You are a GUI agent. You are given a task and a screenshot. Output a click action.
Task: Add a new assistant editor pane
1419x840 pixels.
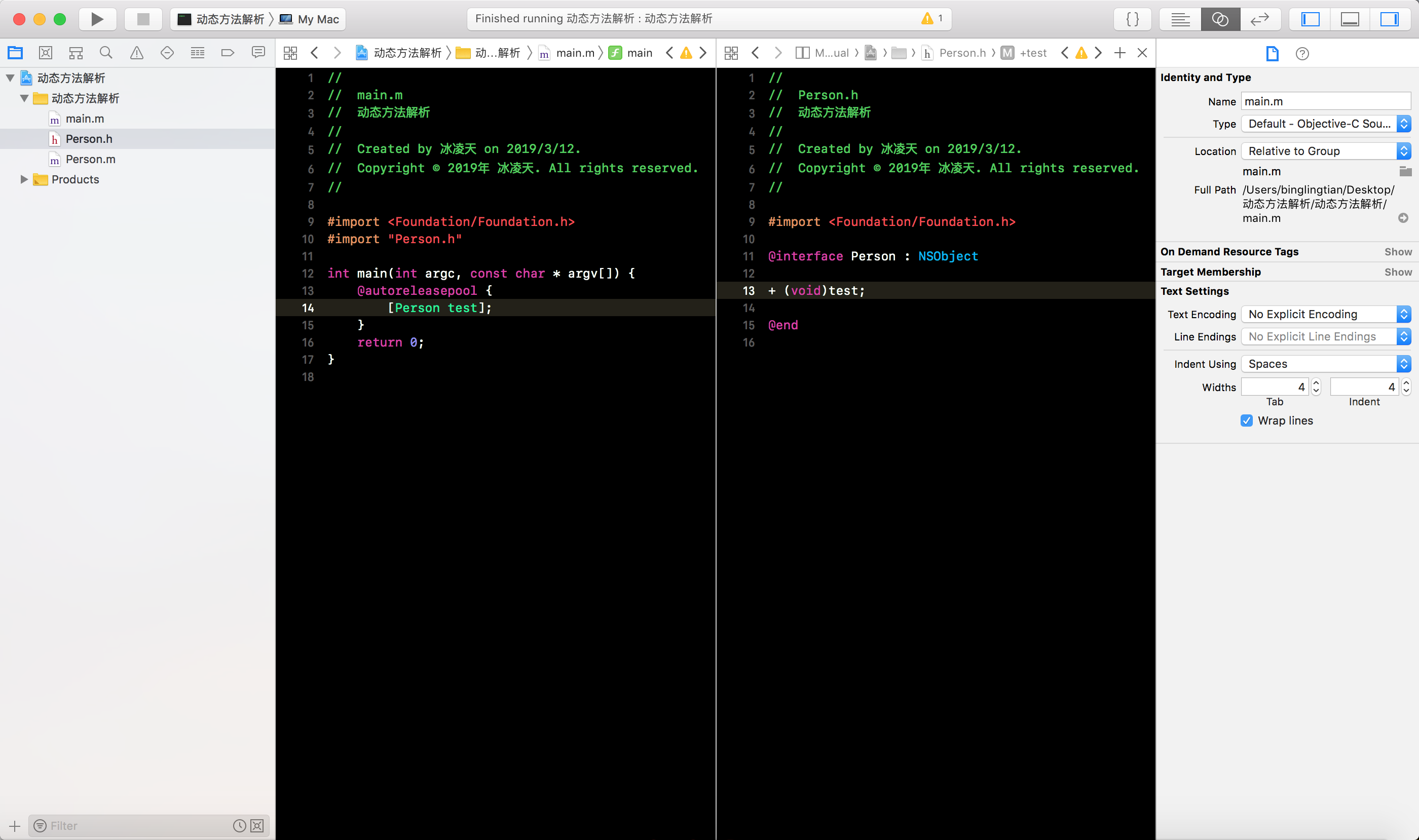(x=1119, y=53)
